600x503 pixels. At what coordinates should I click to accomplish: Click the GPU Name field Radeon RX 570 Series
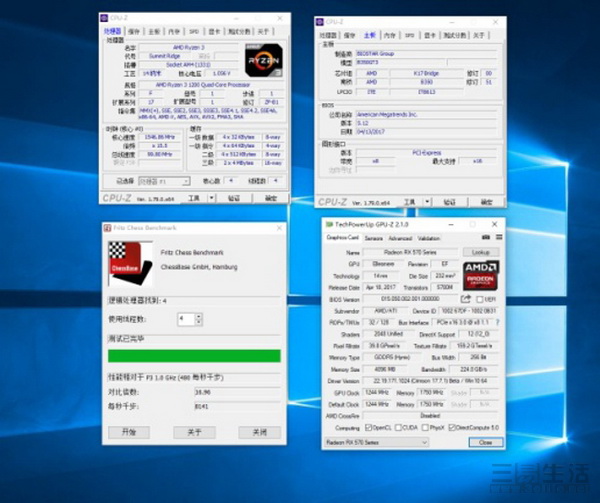click(410, 252)
